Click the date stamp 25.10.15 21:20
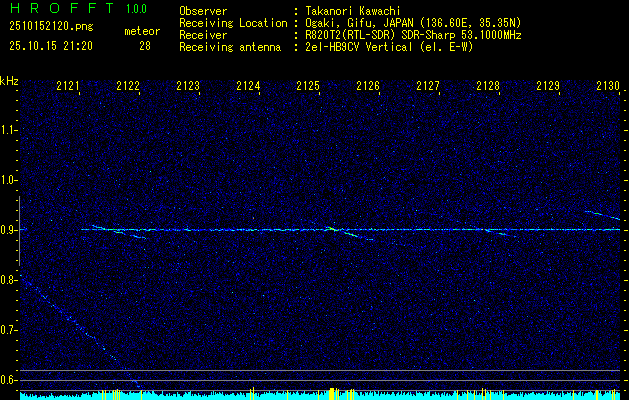Image resolution: width=629 pixels, height=400 pixels. [x=51, y=46]
